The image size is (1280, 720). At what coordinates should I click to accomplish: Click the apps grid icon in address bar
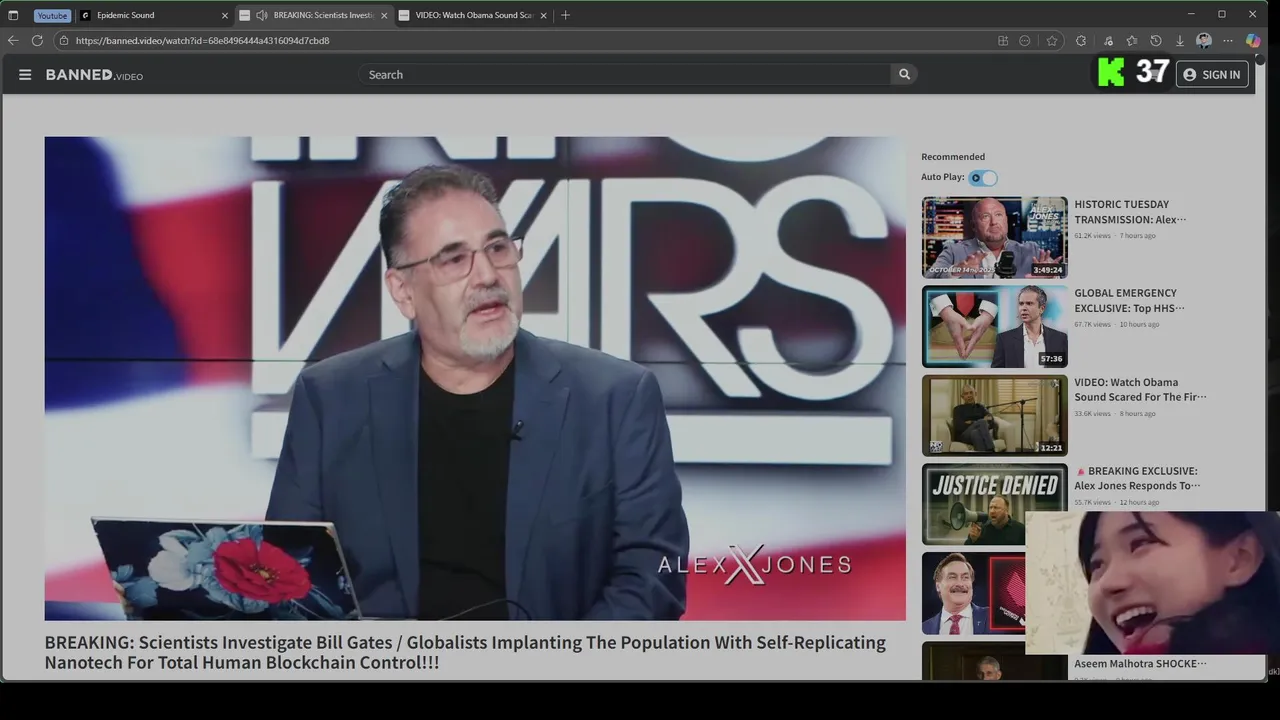pos(1003,41)
